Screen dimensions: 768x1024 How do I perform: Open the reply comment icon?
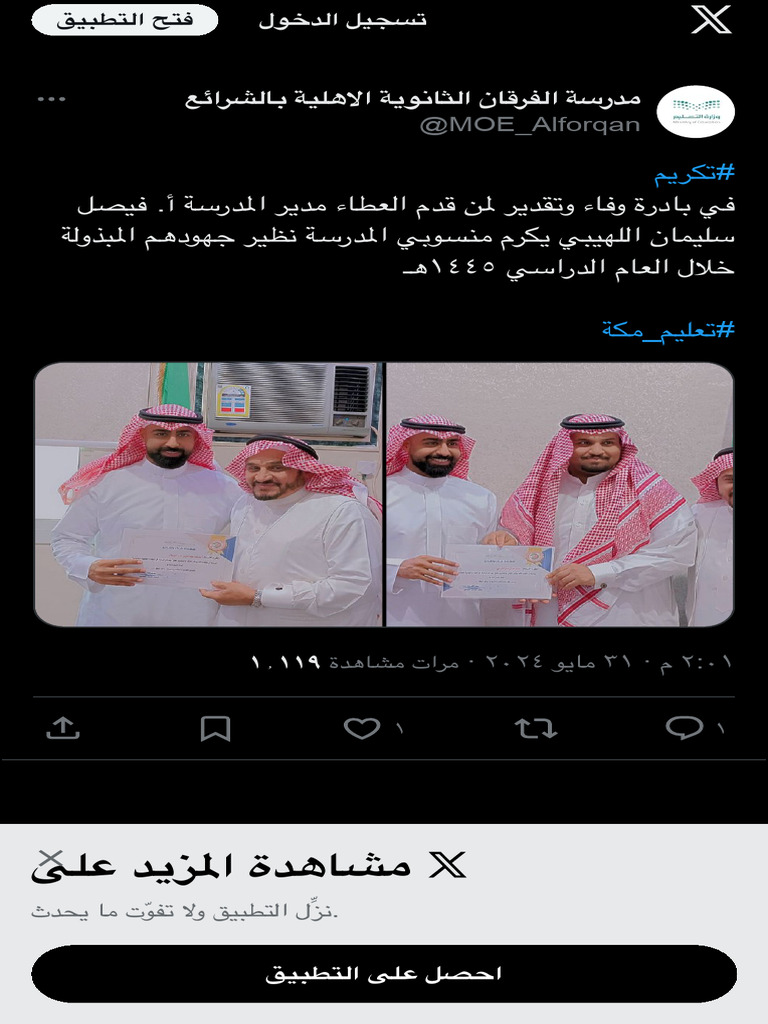tap(684, 728)
